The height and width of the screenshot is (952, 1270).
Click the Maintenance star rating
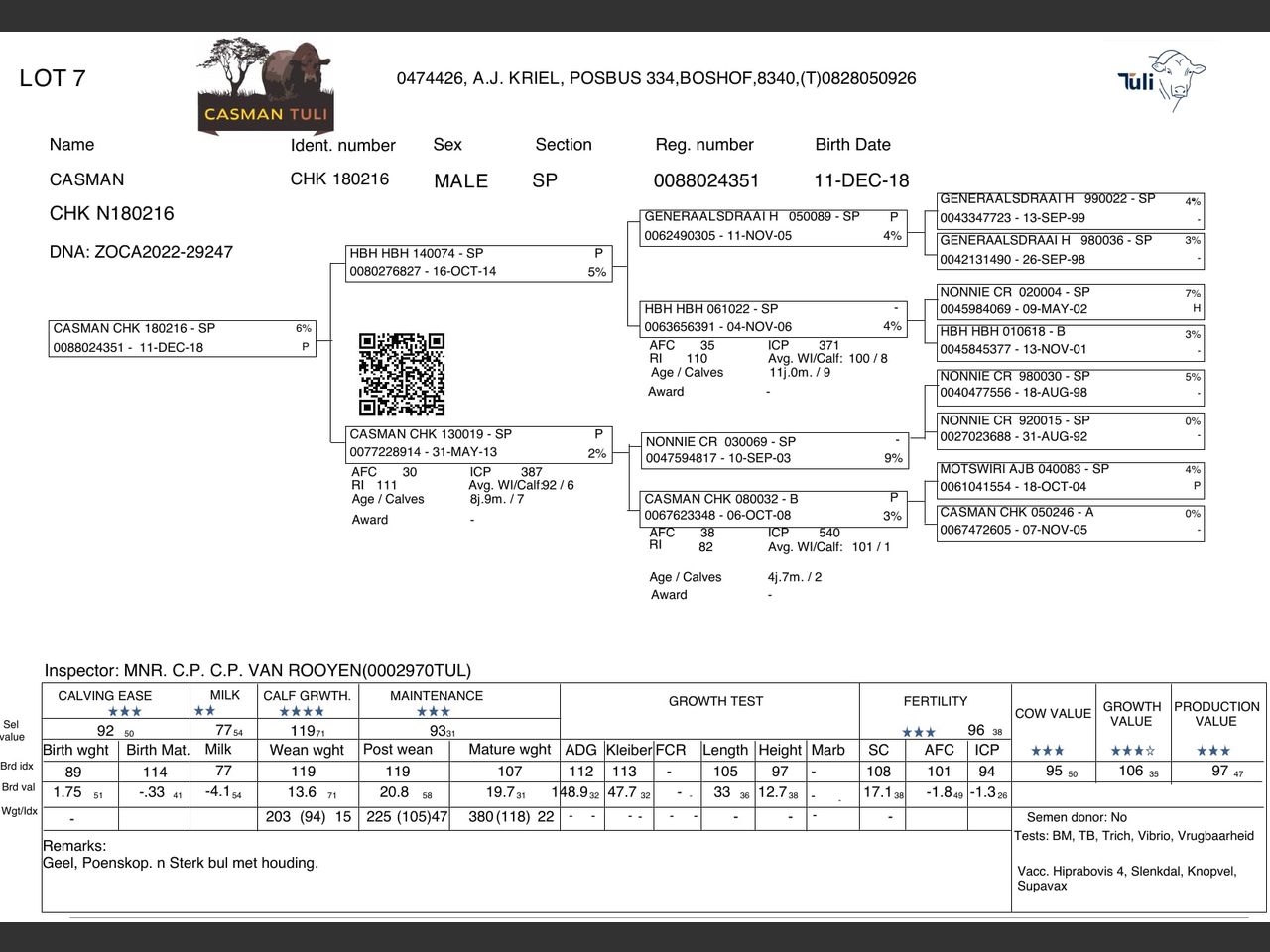click(434, 712)
